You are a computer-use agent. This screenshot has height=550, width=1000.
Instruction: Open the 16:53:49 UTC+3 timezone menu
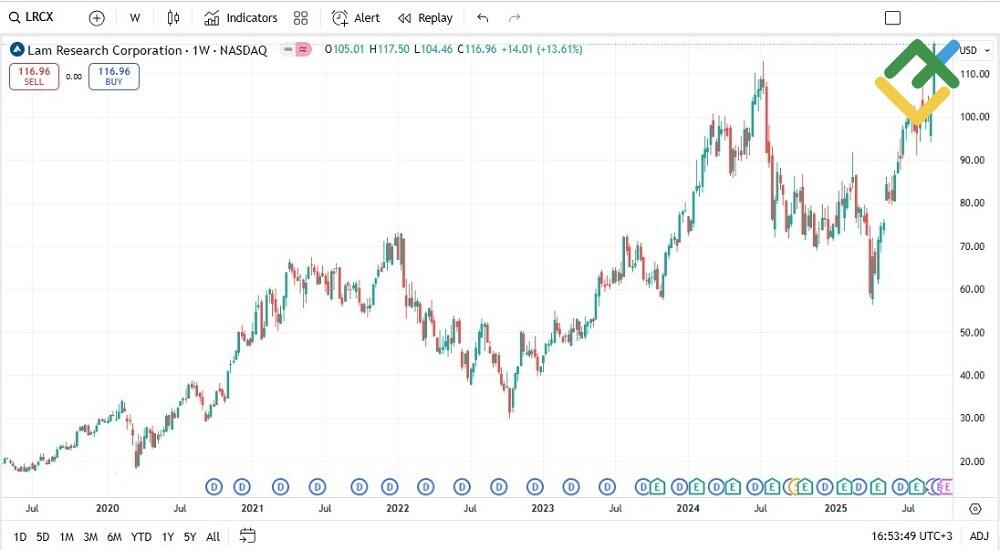tap(912, 536)
